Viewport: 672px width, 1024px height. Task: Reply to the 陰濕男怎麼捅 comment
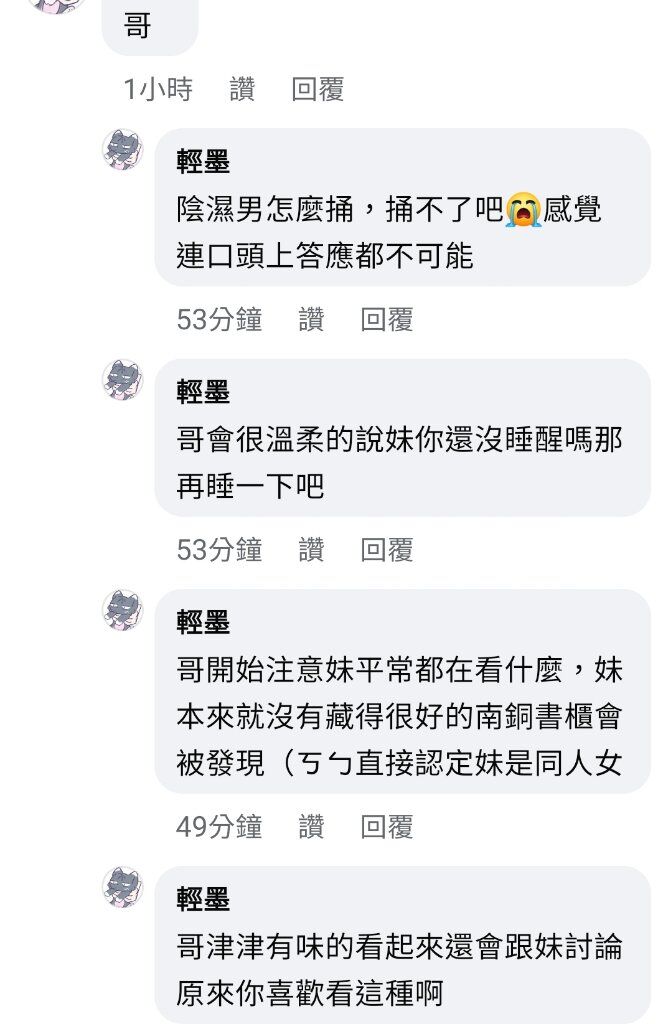387,319
